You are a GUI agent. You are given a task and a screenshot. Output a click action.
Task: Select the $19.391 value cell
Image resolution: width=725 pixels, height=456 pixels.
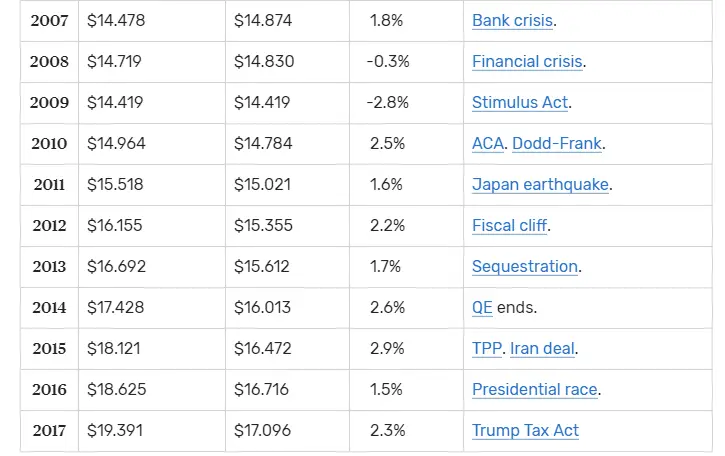tap(115, 431)
